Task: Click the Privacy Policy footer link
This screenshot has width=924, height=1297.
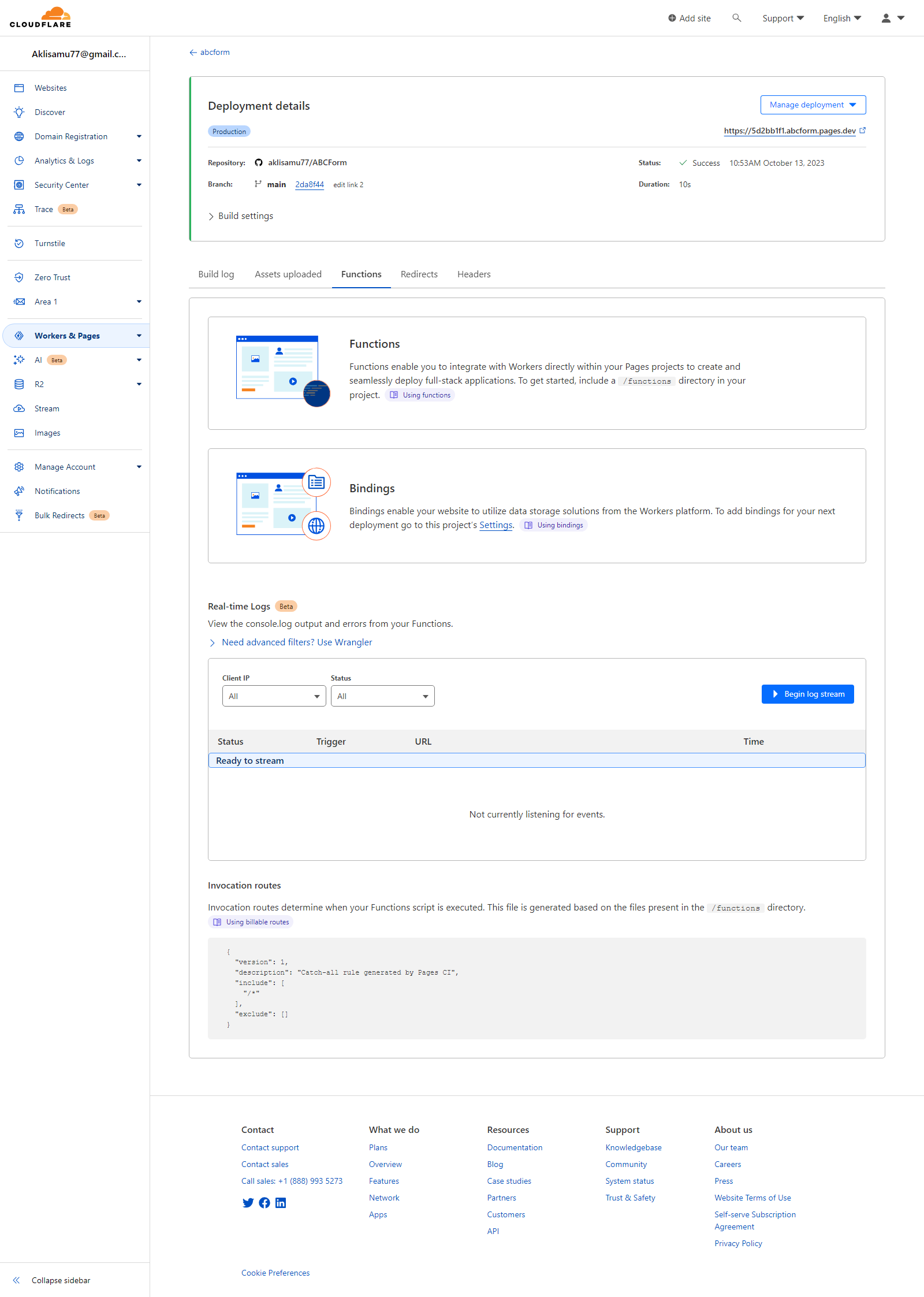Action: 738,1243
